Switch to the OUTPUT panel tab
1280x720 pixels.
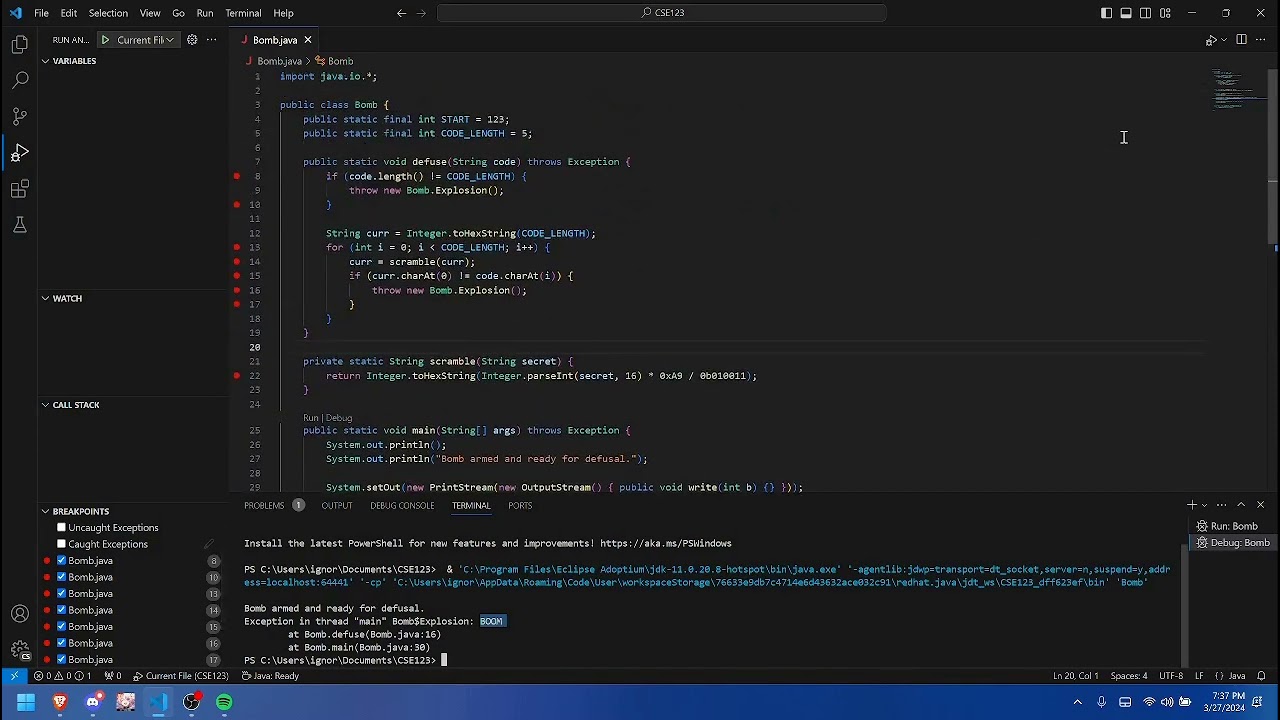coord(337,506)
